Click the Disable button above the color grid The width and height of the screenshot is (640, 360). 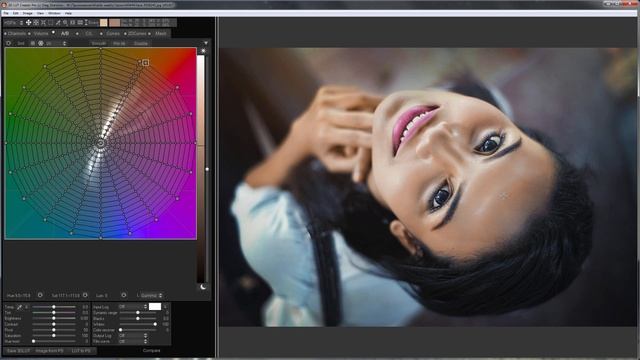tap(141, 43)
